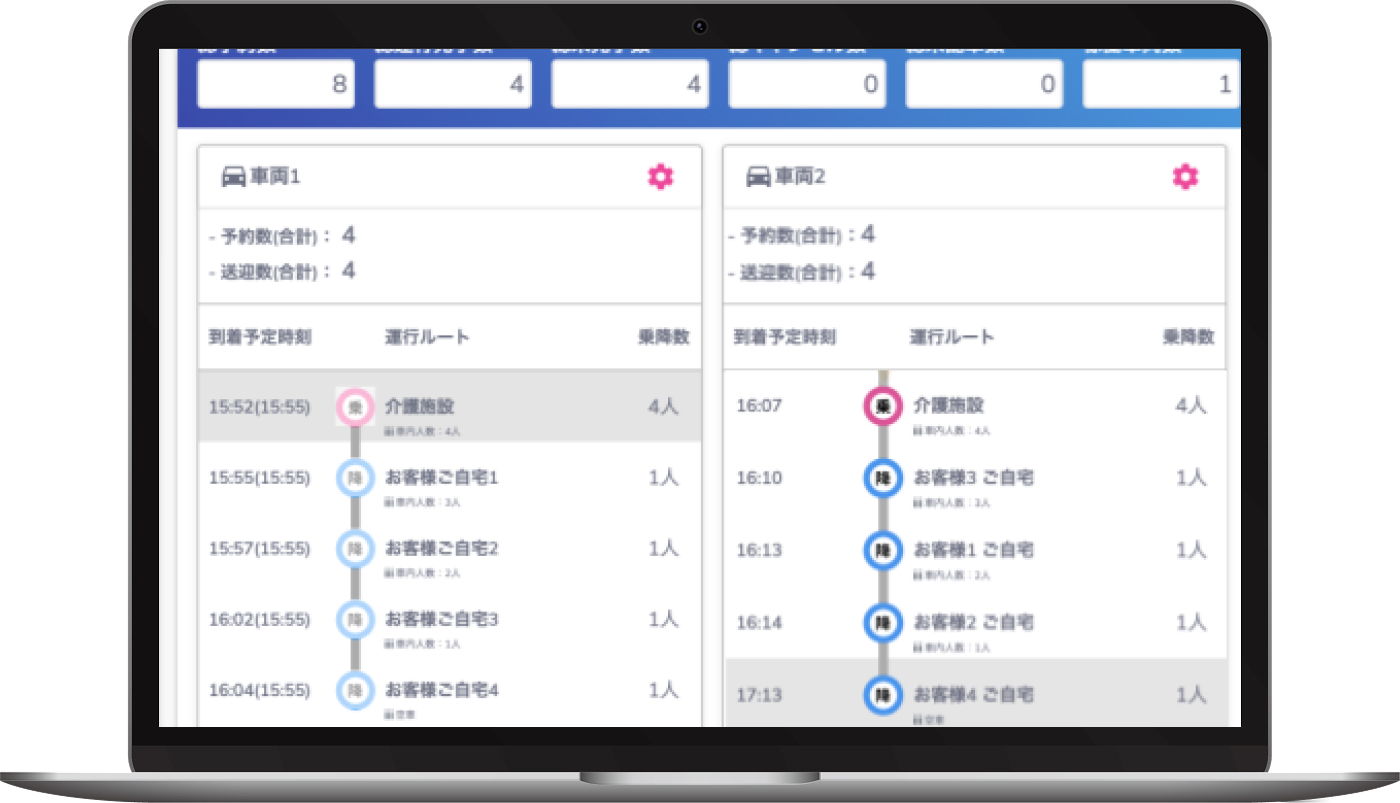Select the highlighted 15:52(15:55) 介護施設 row
Screen dimensions: 1400x803
tap(449, 407)
